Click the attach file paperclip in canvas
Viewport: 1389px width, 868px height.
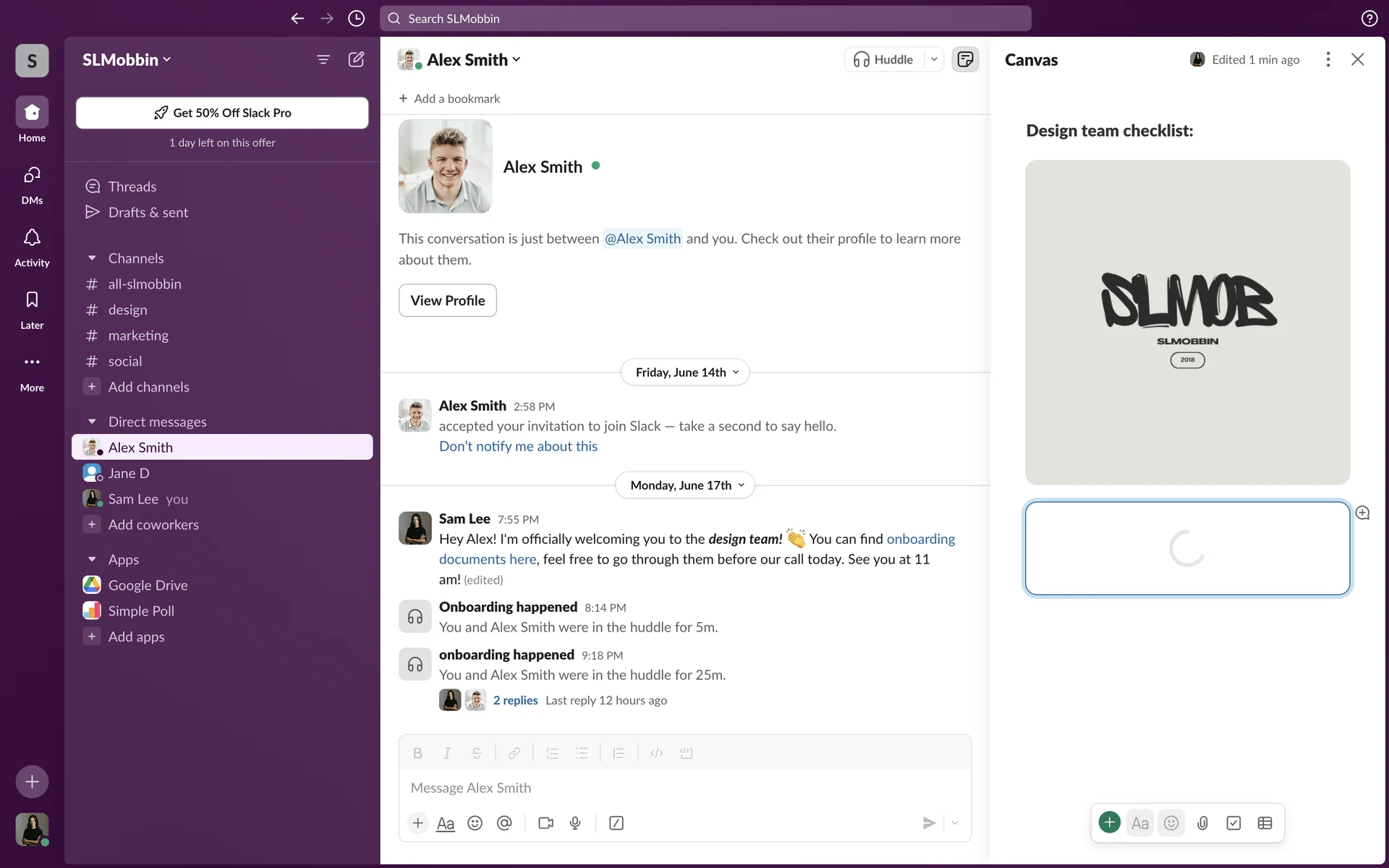[1202, 823]
